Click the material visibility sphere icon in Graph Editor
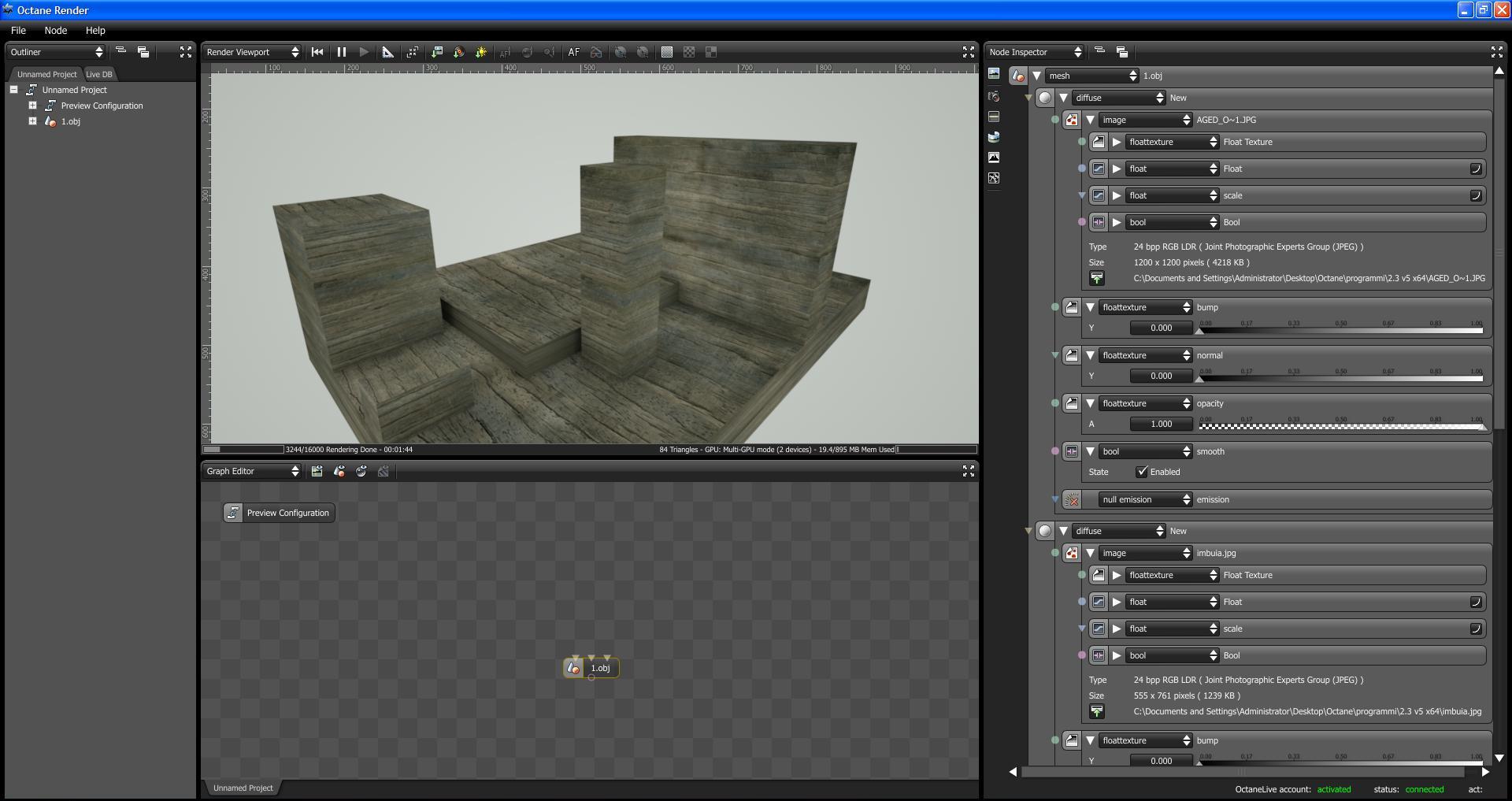Image resolution: width=1512 pixels, height=801 pixels. [x=361, y=471]
